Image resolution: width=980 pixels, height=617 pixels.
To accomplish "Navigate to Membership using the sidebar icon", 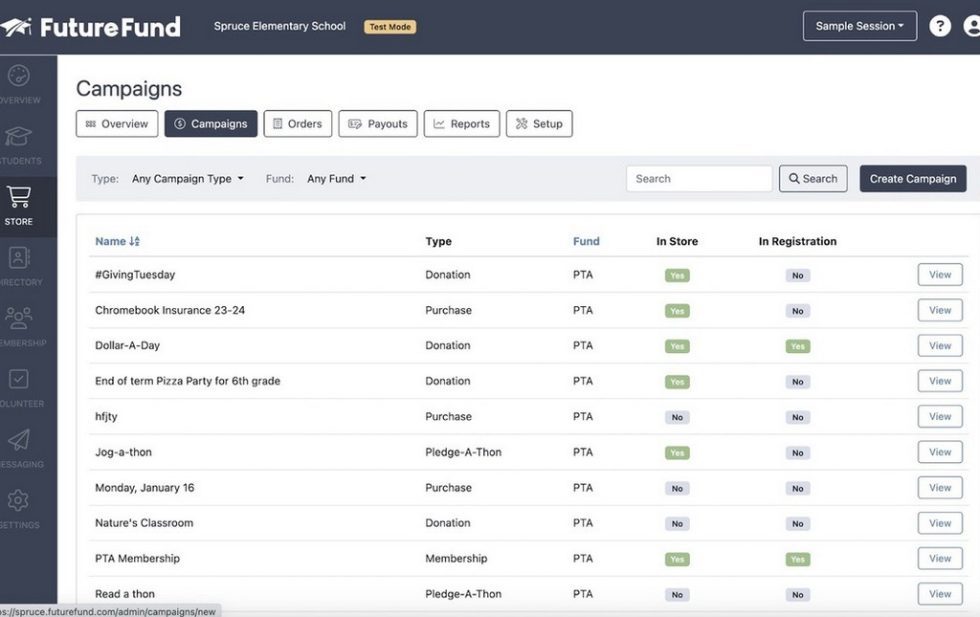I will coord(17,319).
